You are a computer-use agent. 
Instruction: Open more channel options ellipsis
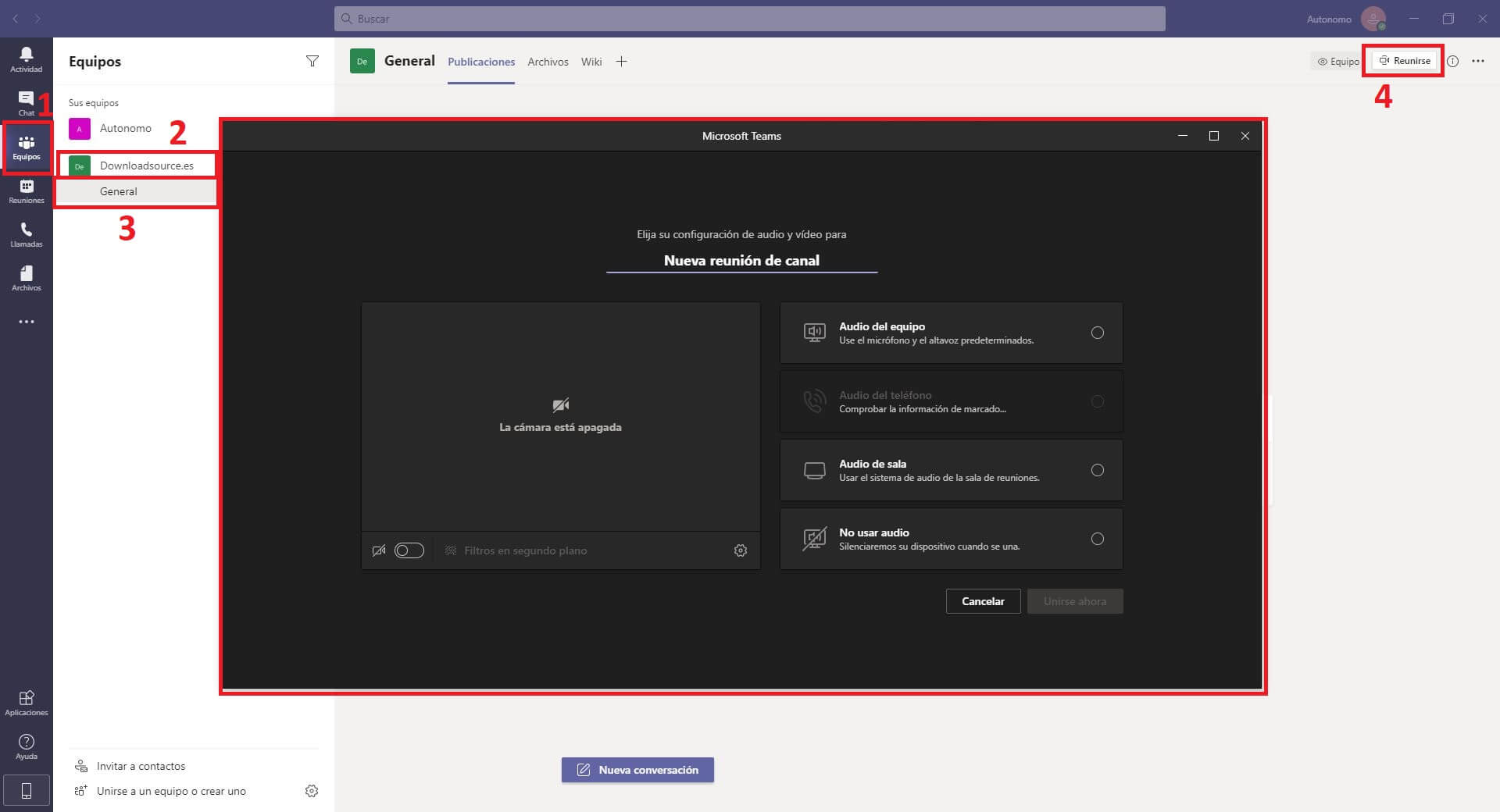[1478, 61]
